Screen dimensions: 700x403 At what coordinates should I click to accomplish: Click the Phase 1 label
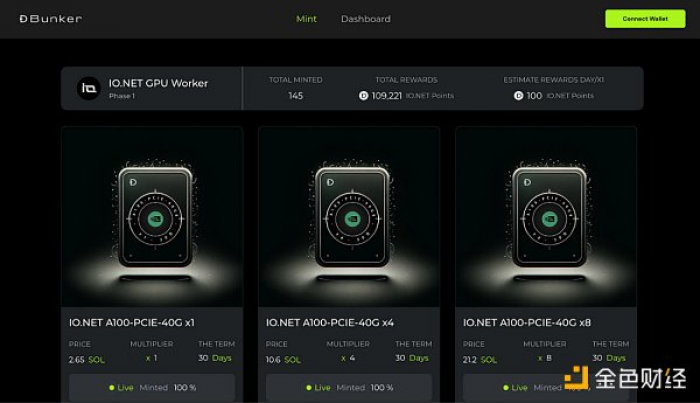[122, 96]
